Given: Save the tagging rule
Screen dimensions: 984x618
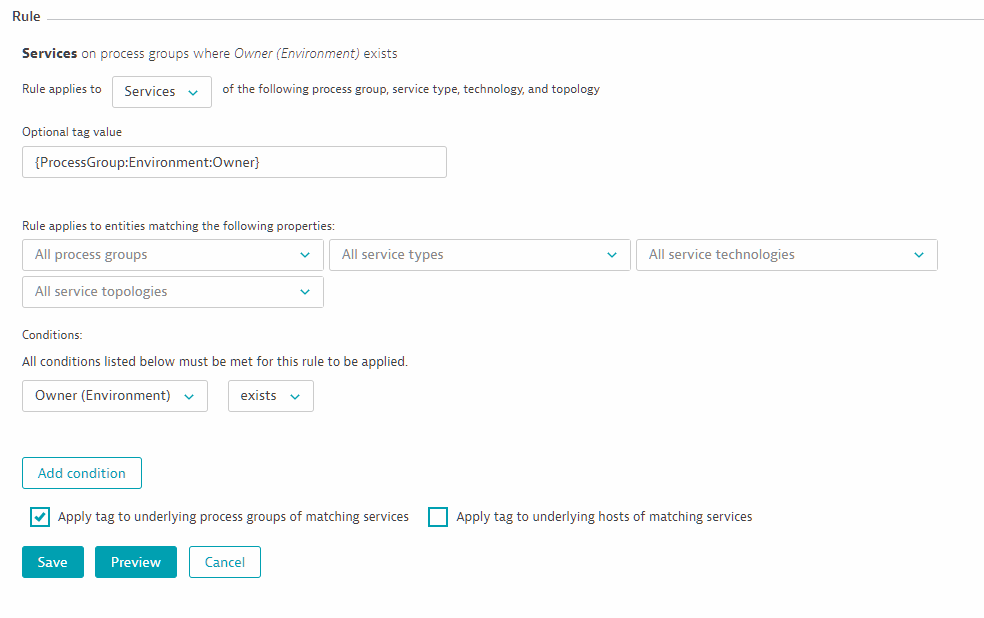Looking at the screenshot, I should coord(53,562).
